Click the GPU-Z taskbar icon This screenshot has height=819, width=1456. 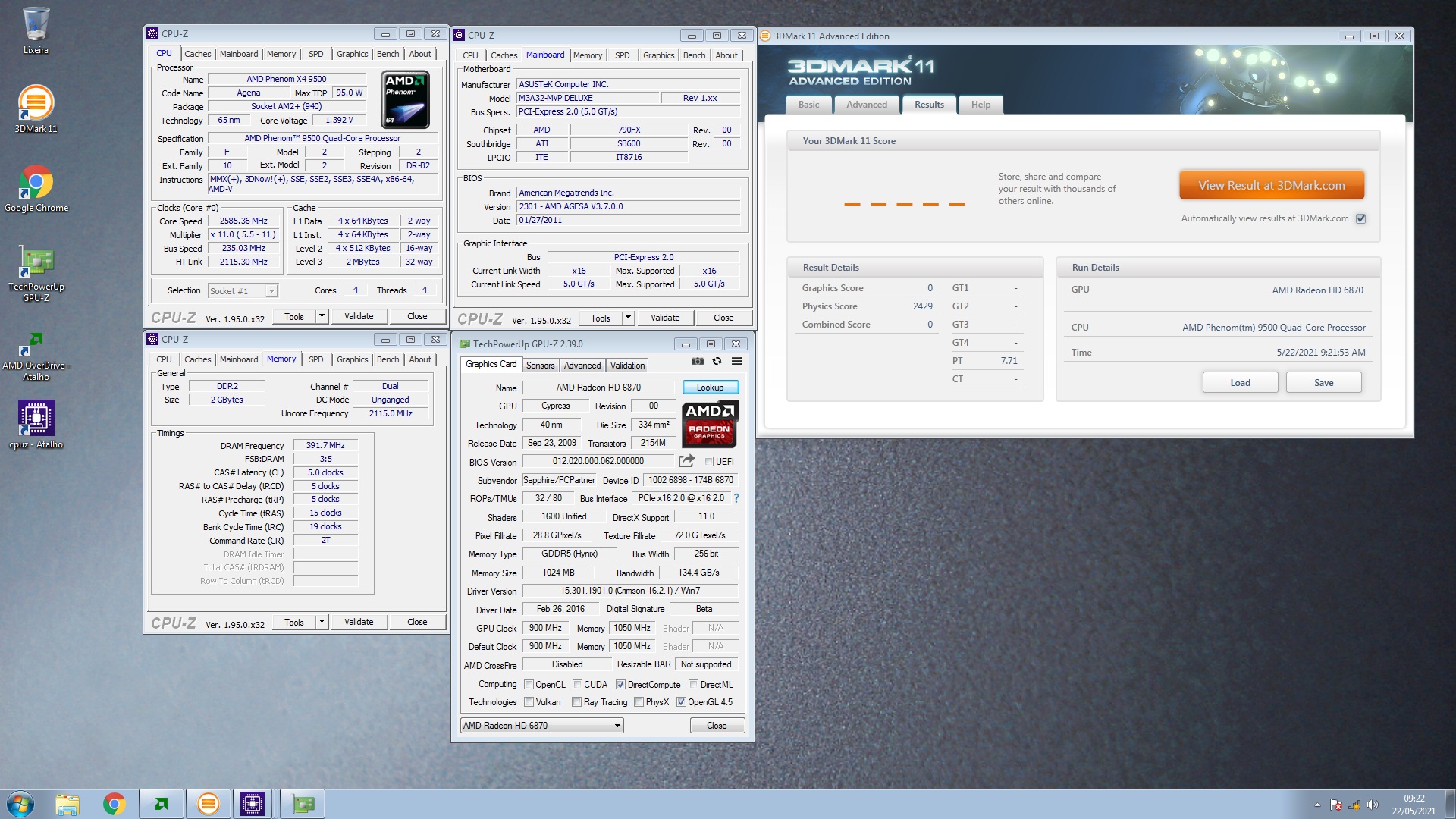click(303, 804)
